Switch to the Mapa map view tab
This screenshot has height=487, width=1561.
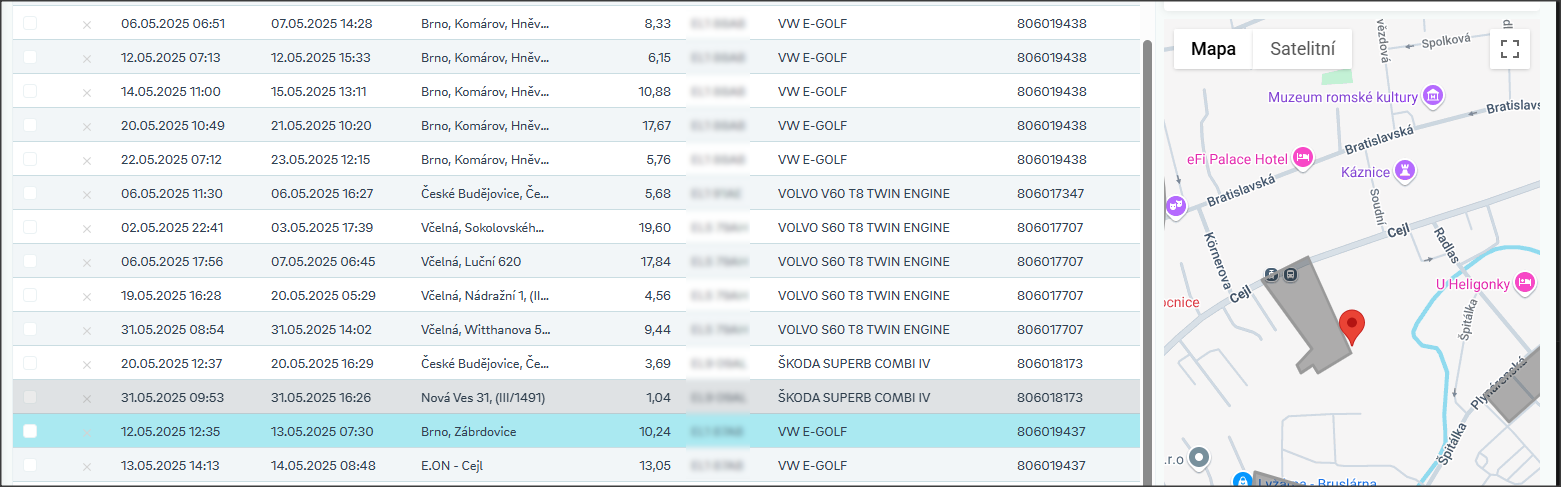tap(1212, 49)
